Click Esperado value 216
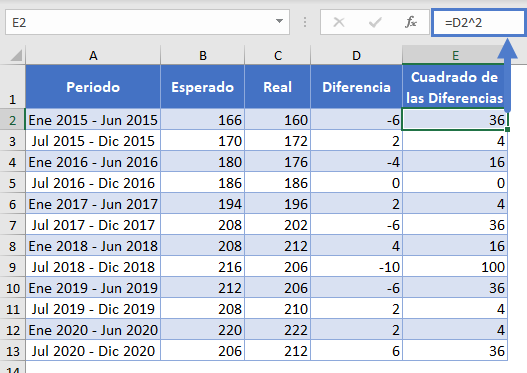The height and width of the screenshot is (373, 527). coord(203,266)
